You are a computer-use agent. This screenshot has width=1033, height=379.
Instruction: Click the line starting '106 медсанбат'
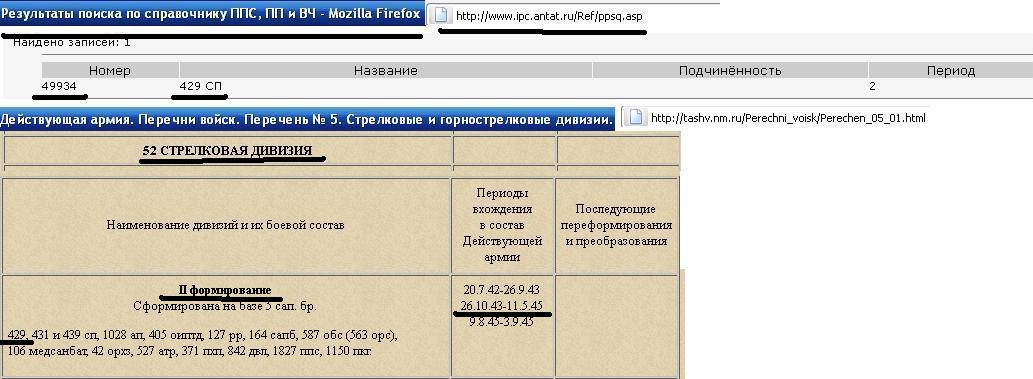[190, 351]
